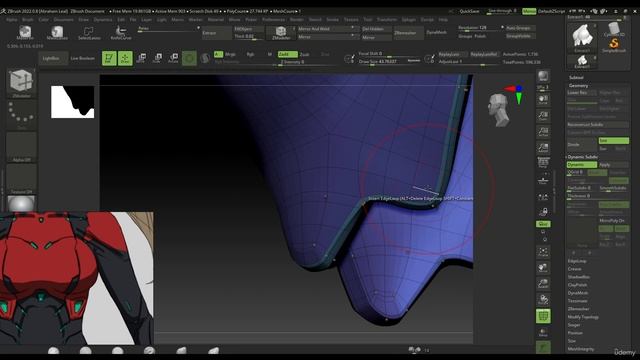Click the Extract button
The image size is (640, 360).
[216, 33]
